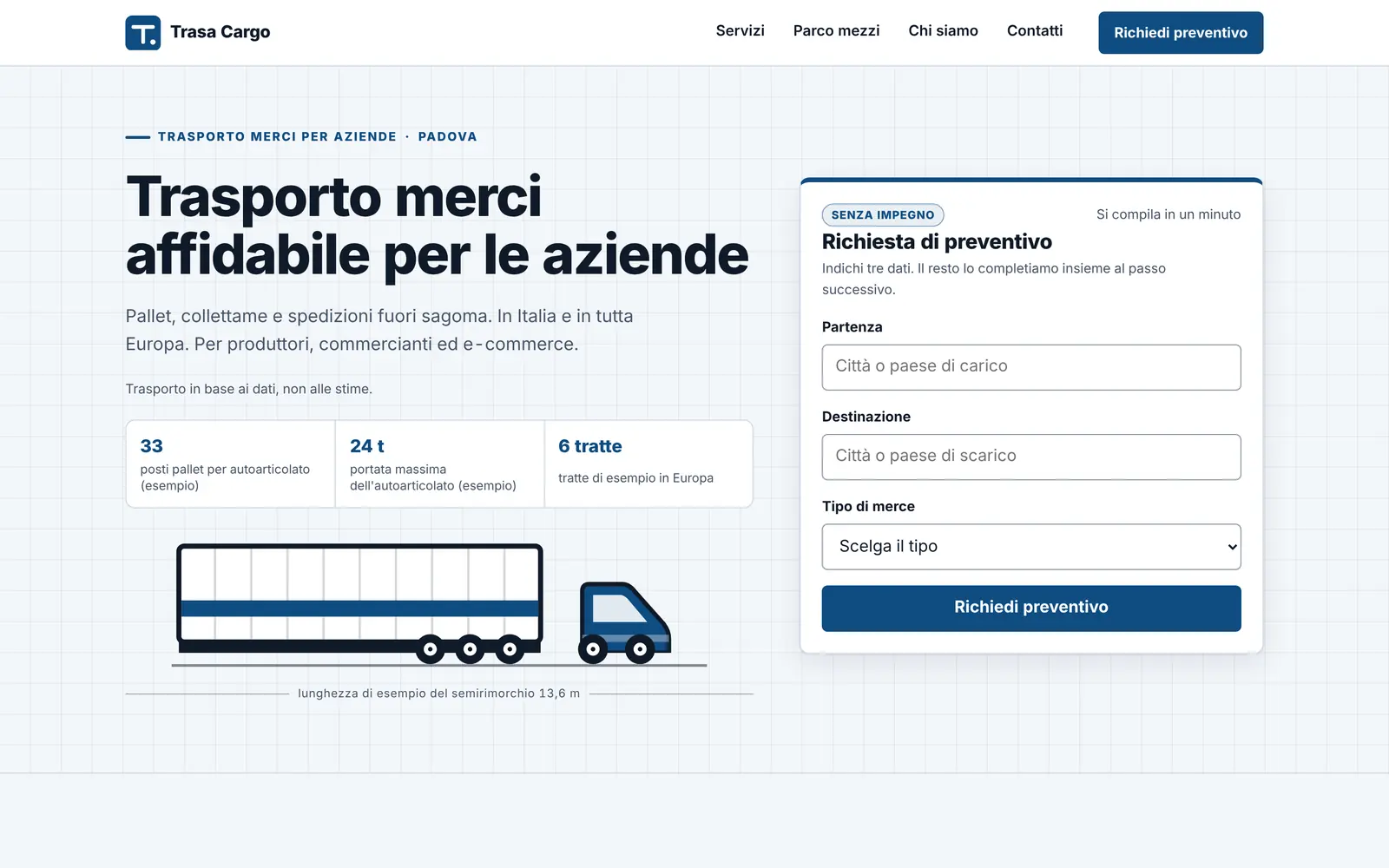Open the Chi siamo page

click(x=943, y=31)
